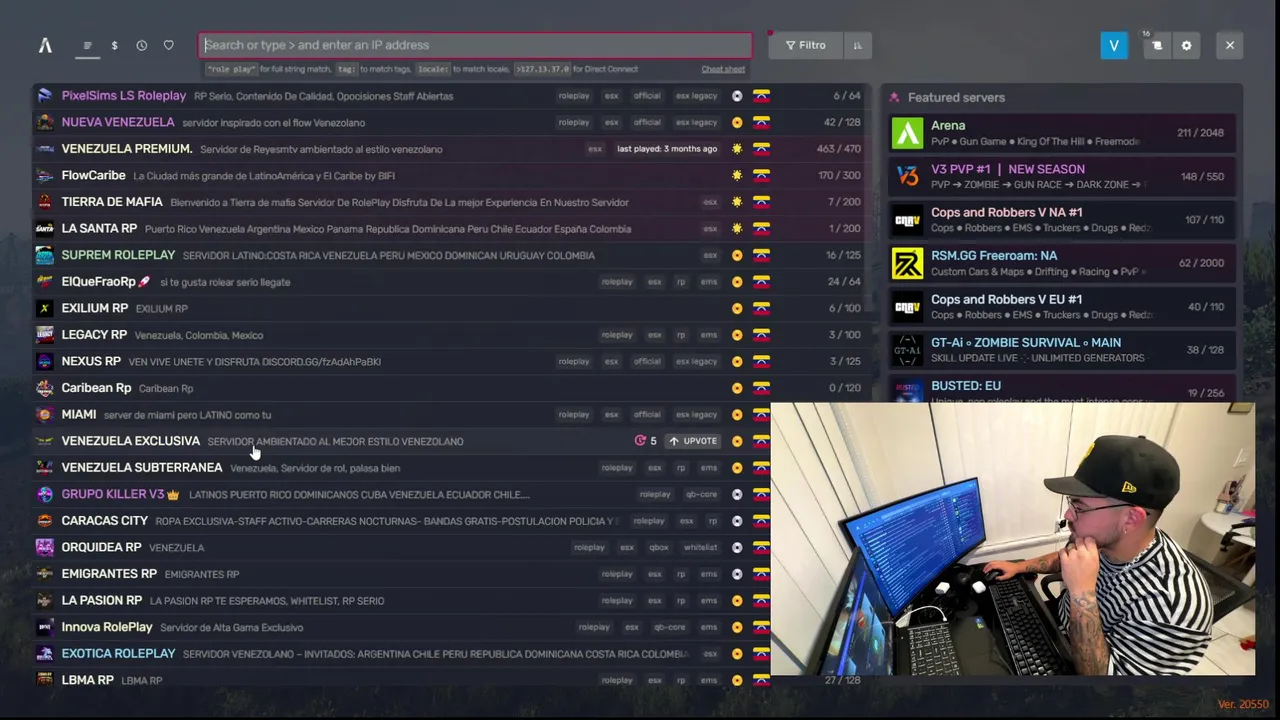
Task: Open featured server V3 PVP #1
Action: click(1062, 176)
